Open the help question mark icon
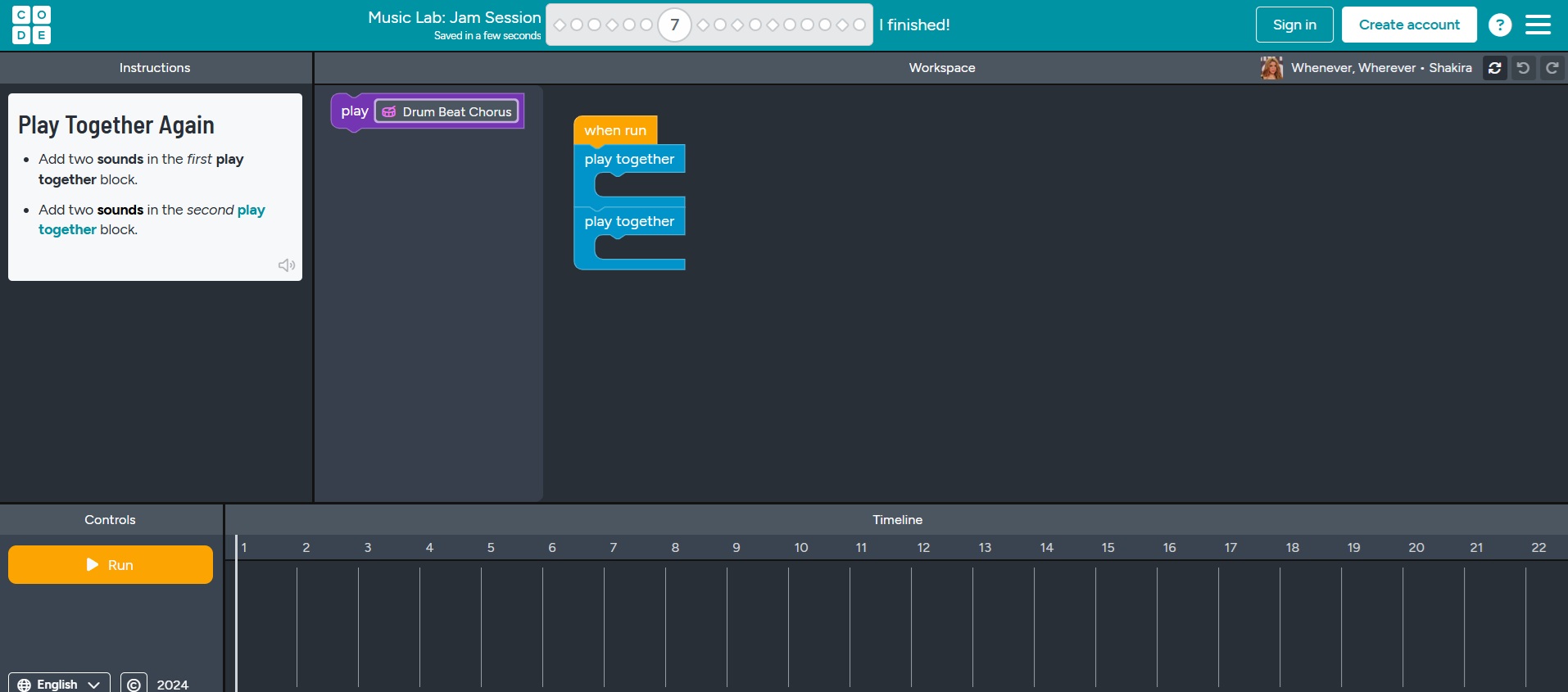 coord(1499,25)
